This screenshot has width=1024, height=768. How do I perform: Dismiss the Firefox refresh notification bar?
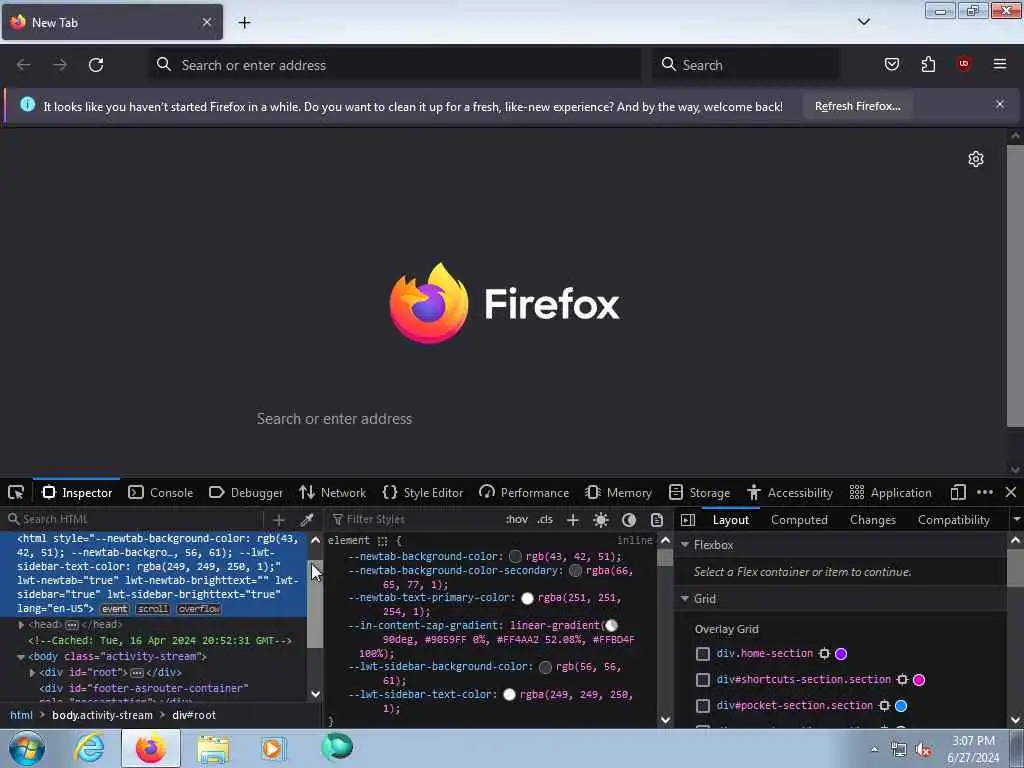click(1000, 104)
